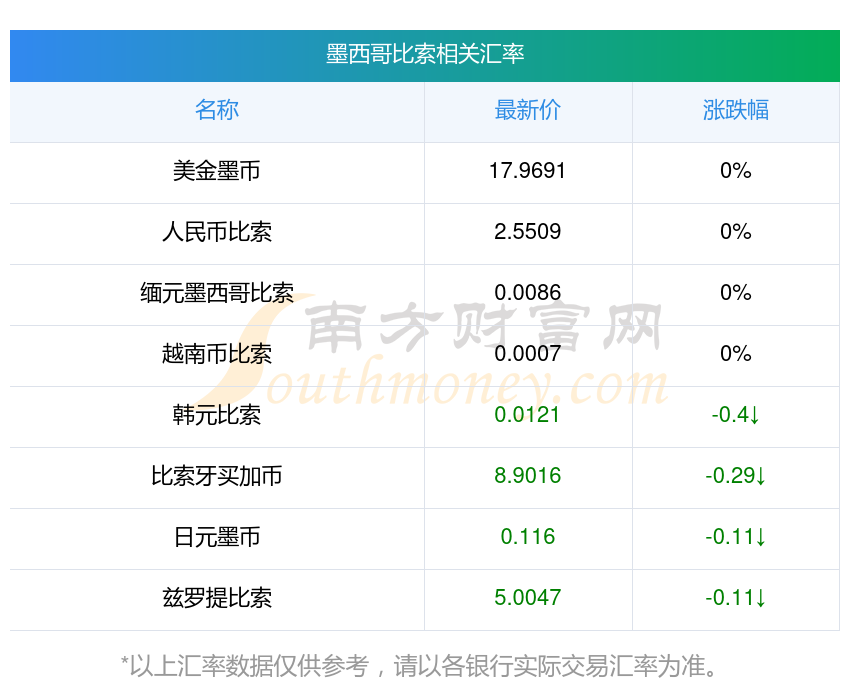Select the price 0.0007
This screenshot has height=697, width=850.
click(527, 354)
